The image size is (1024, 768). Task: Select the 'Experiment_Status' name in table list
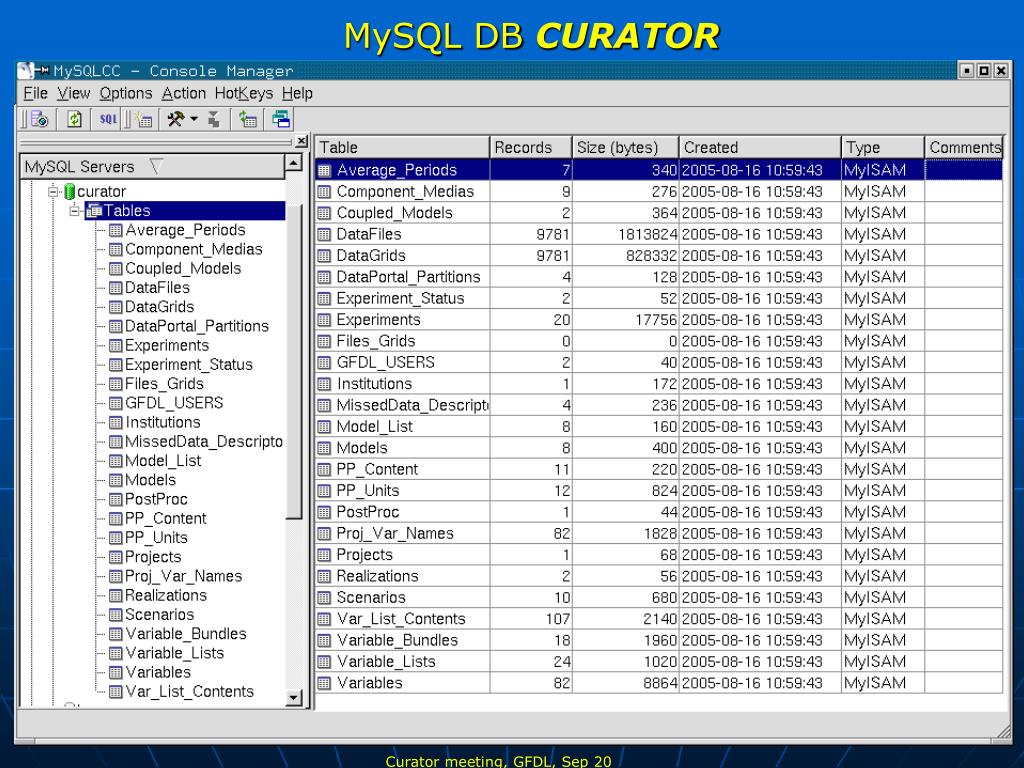pyautogui.click(x=400, y=299)
